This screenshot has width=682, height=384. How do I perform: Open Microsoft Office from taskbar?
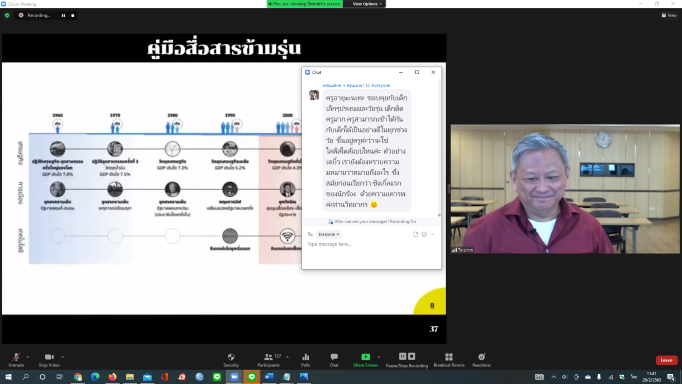tap(165, 377)
